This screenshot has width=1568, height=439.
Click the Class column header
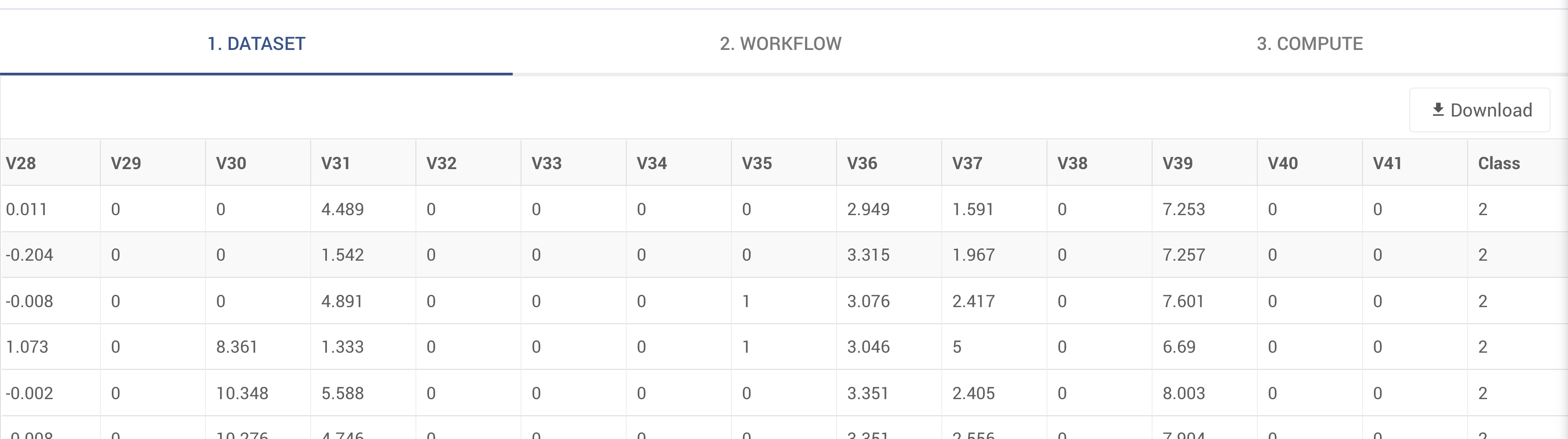[1499, 163]
